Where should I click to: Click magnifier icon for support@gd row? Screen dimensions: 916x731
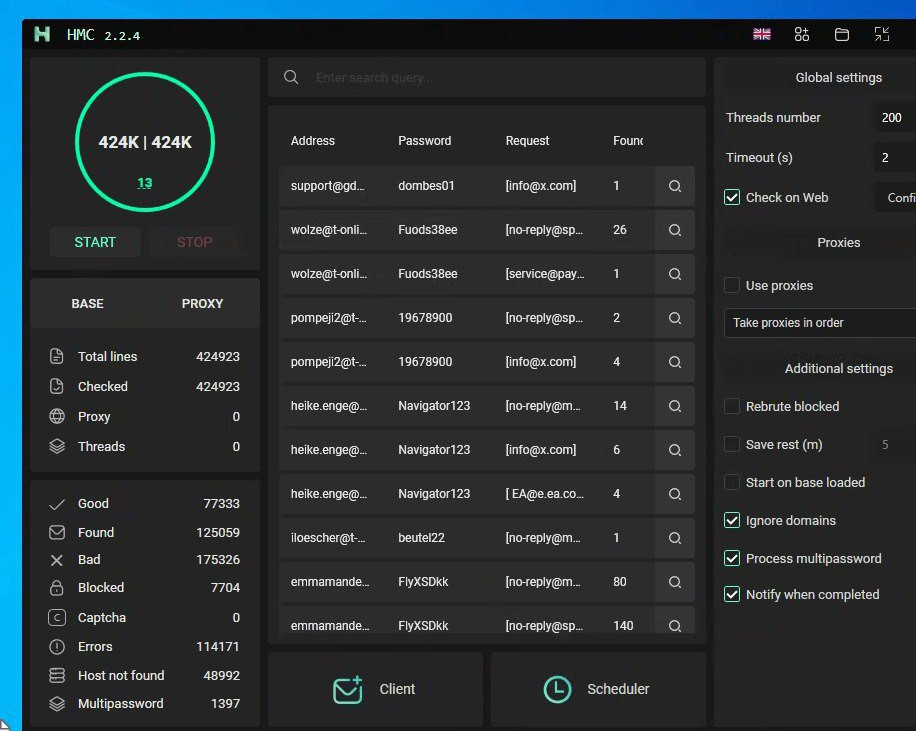click(675, 186)
